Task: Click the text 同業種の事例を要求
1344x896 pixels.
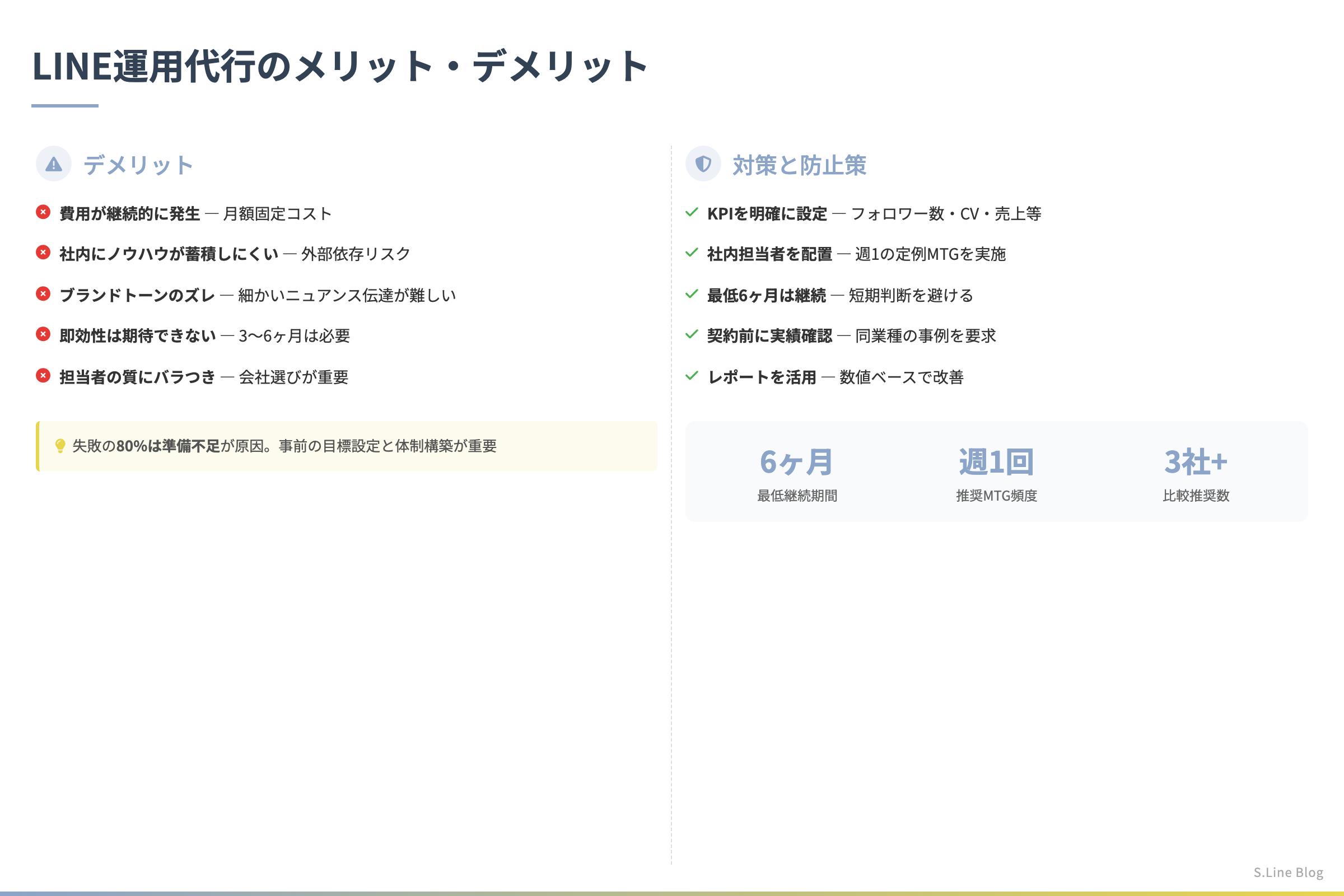Action: click(x=926, y=336)
